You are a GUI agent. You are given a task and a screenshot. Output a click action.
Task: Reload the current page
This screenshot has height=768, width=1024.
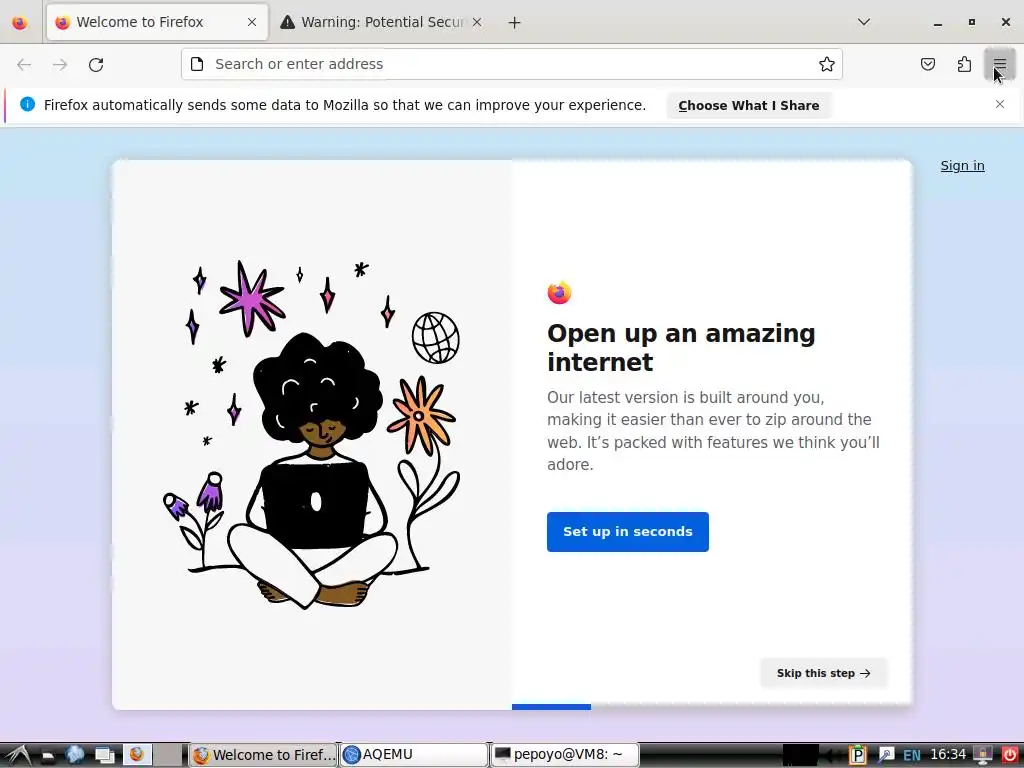96,64
